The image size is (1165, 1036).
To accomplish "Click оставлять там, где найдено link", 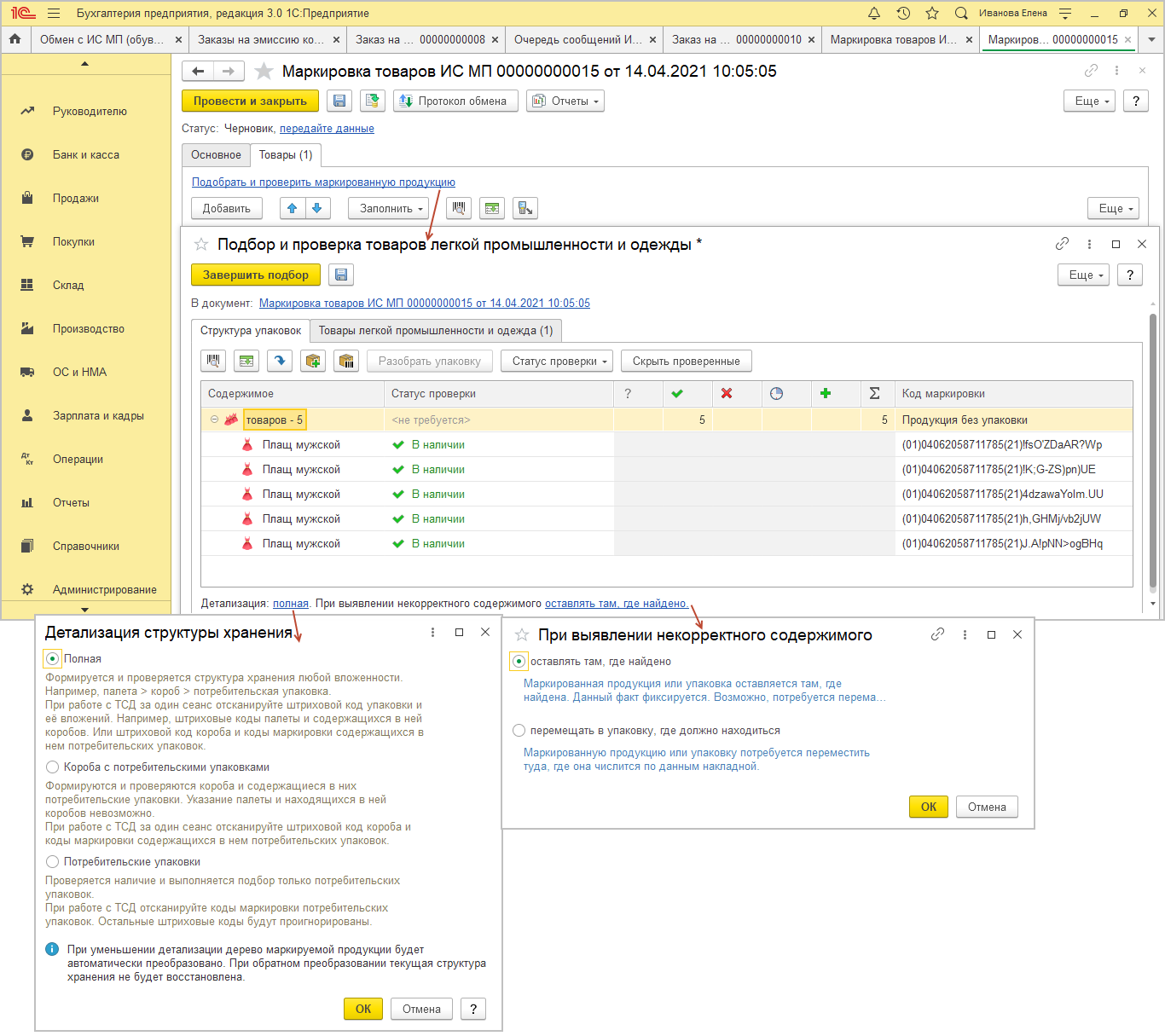I will pyautogui.click(x=616, y=603).
